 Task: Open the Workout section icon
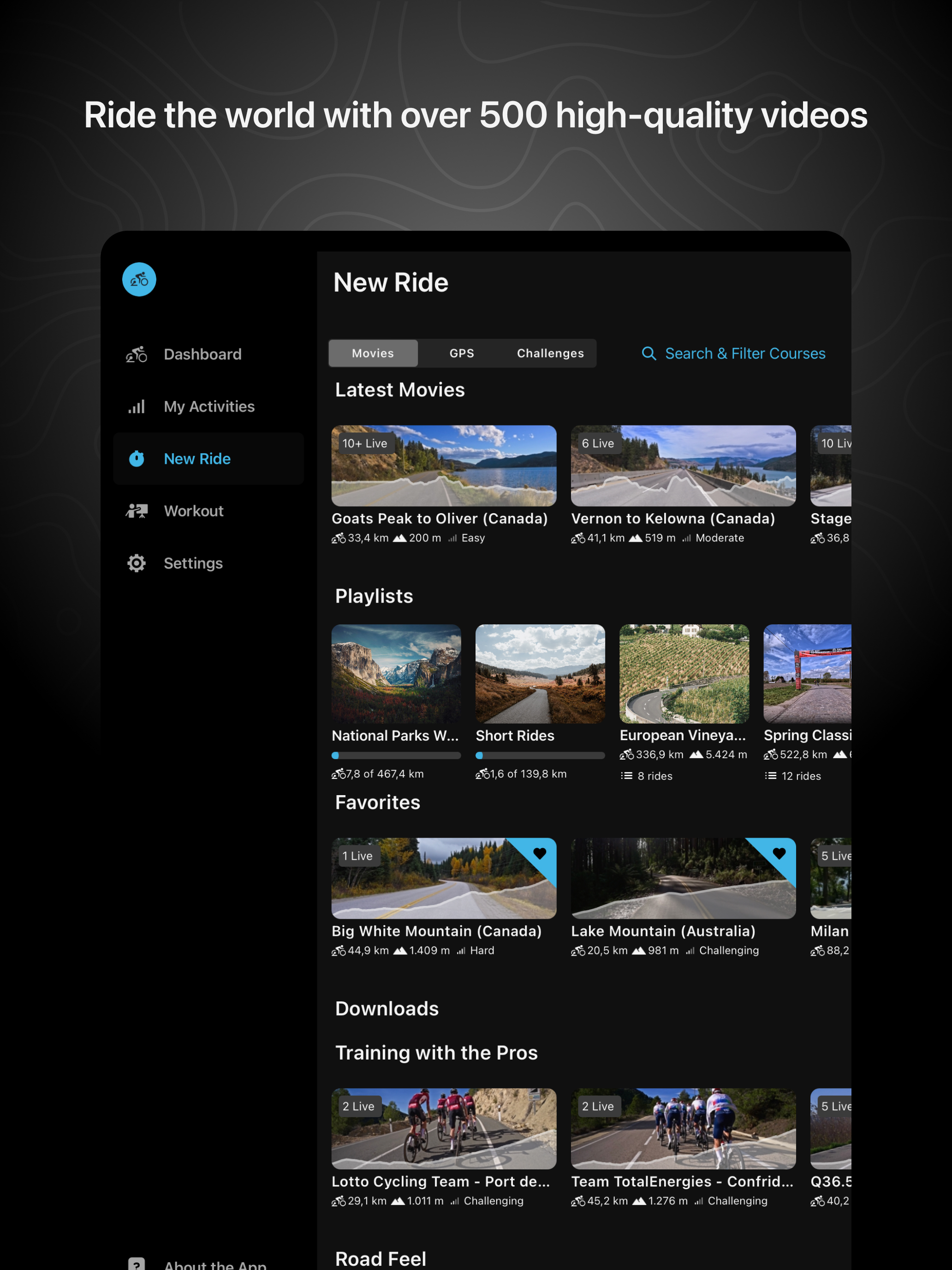click(137, 511)
